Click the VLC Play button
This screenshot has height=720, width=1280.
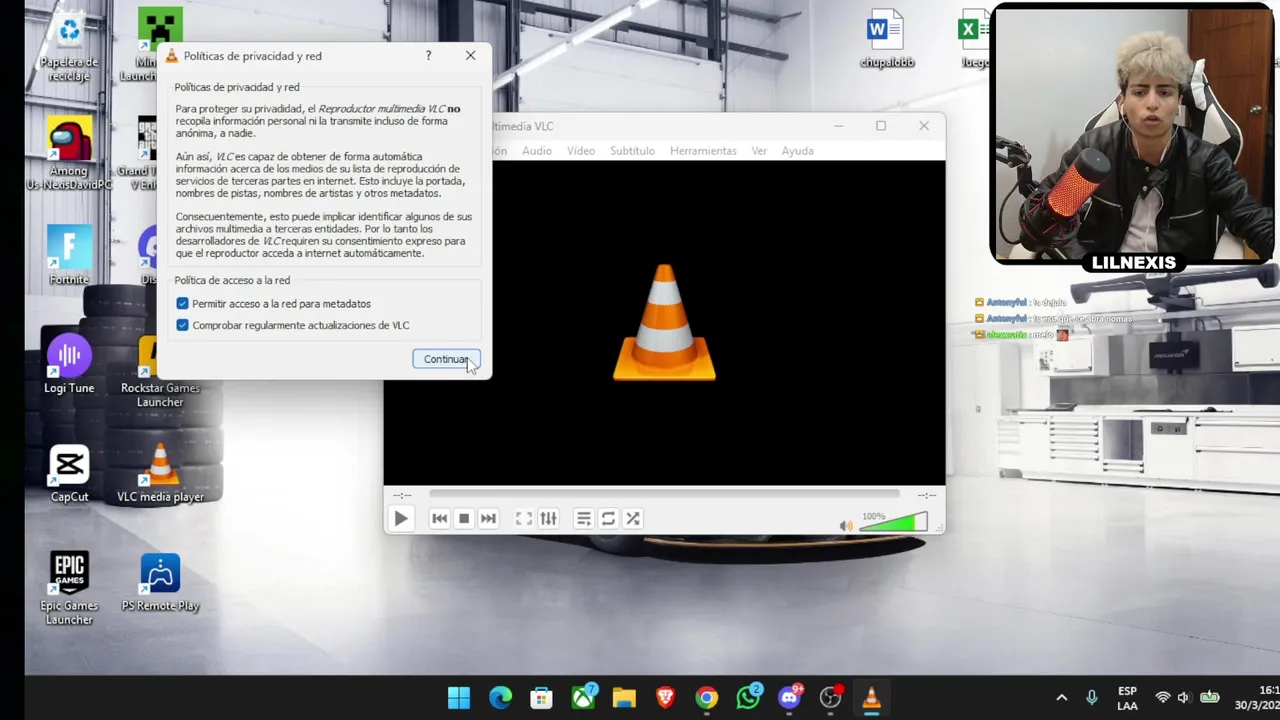(400, 518)
